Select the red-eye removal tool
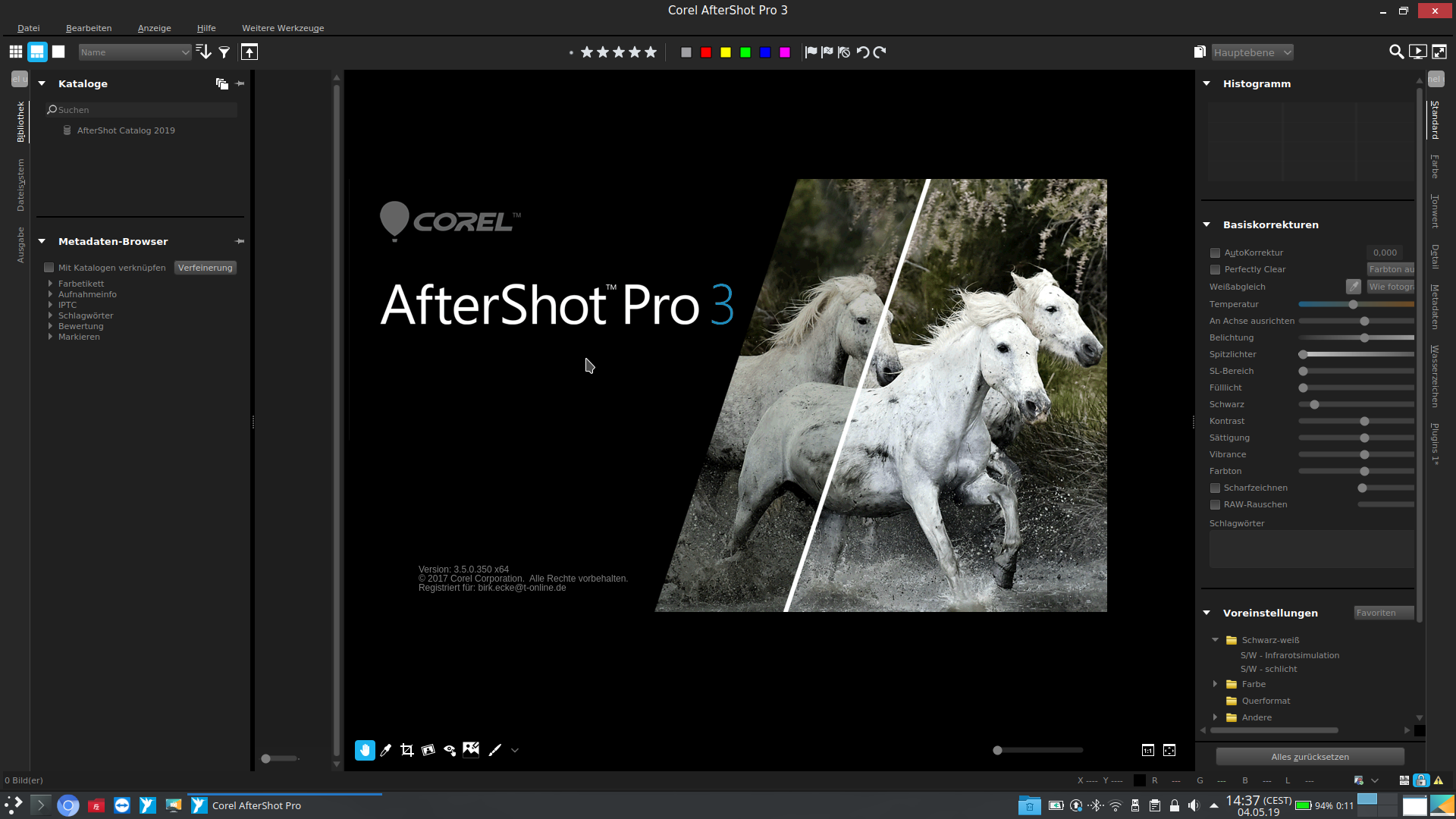The height and width of the screenshot is (819, 1456). point(450,750)
